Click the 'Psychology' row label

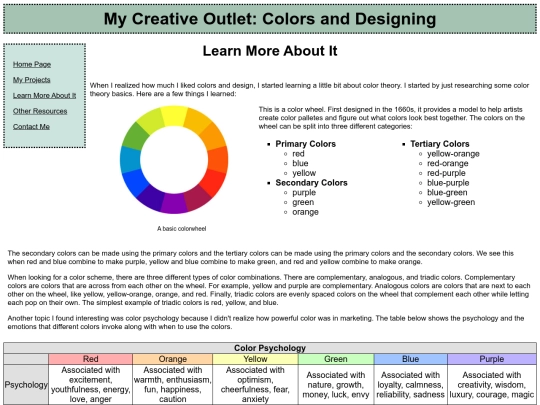click(26, 385)
